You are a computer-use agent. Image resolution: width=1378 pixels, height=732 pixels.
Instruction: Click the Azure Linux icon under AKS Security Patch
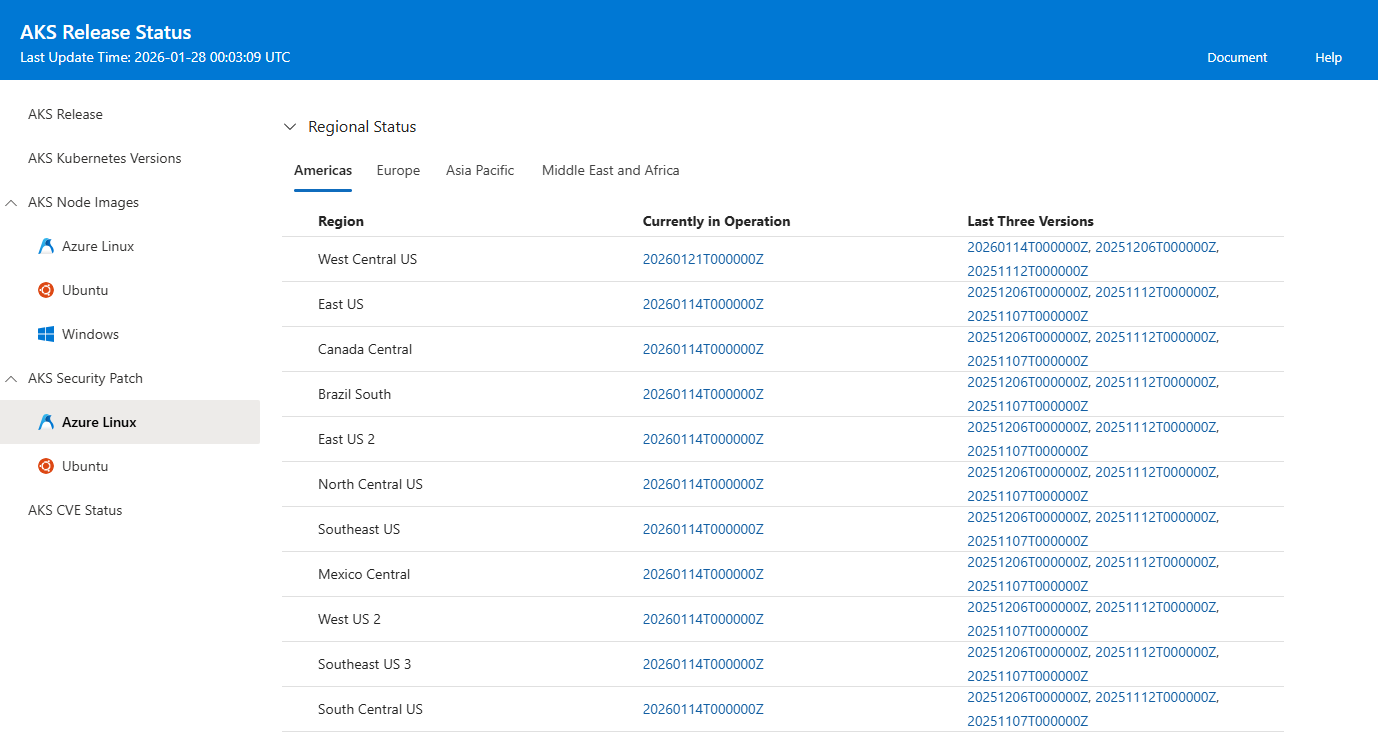coord(45,421)
